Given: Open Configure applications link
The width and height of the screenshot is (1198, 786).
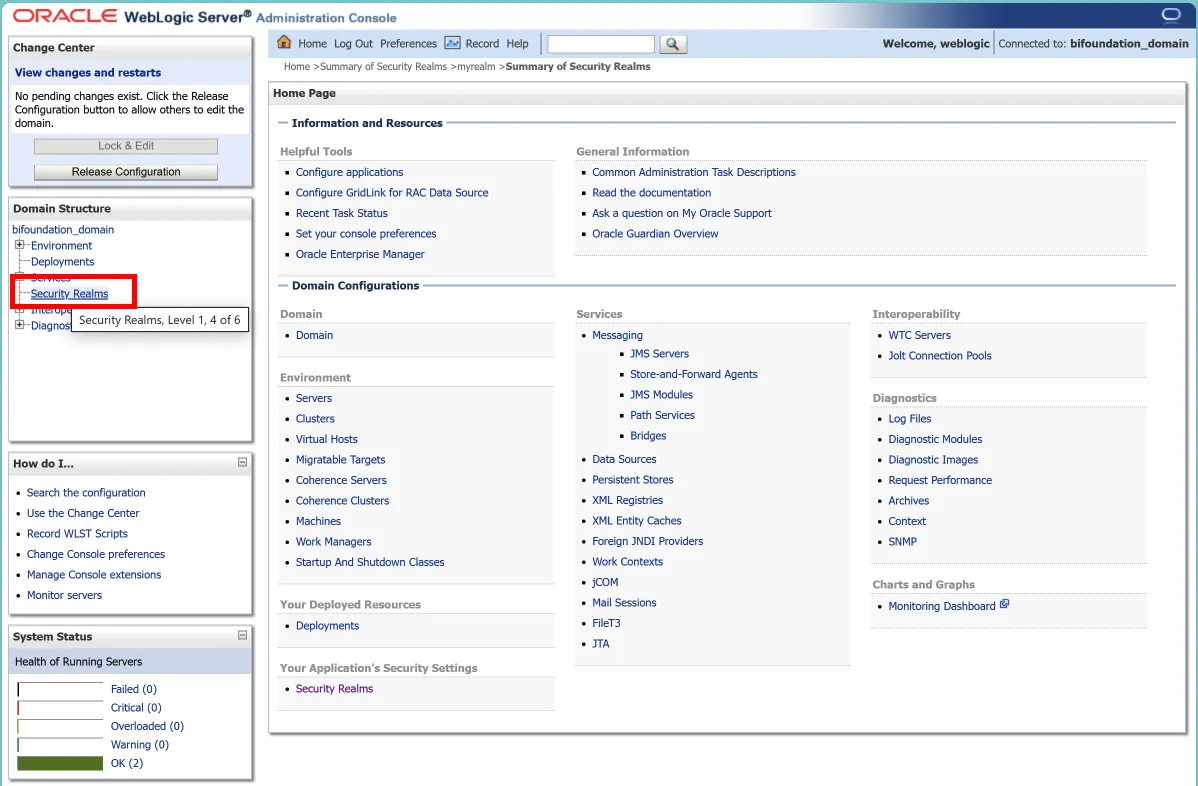Looking at the screenshot, I should point(349,172).
